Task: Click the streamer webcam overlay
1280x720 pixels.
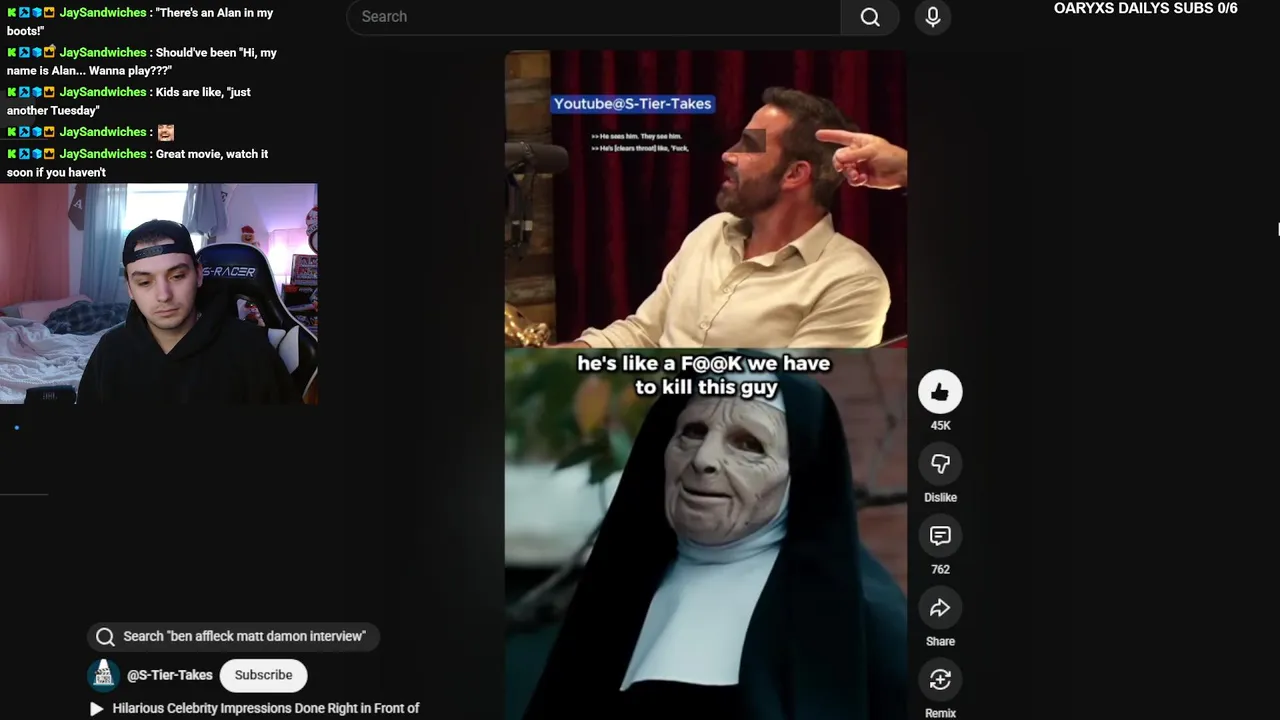Action: pos(159,294)
